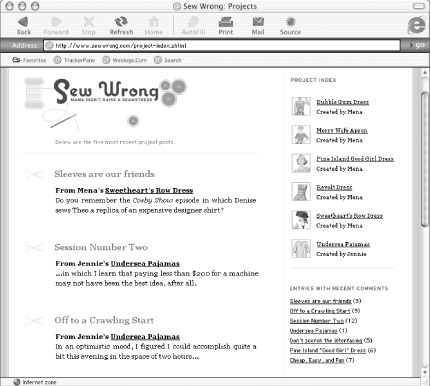Image resolution: width=431 pixels, height=386 pixels.
Task: Click the scroll up arrow
Action: pos(425,72)
